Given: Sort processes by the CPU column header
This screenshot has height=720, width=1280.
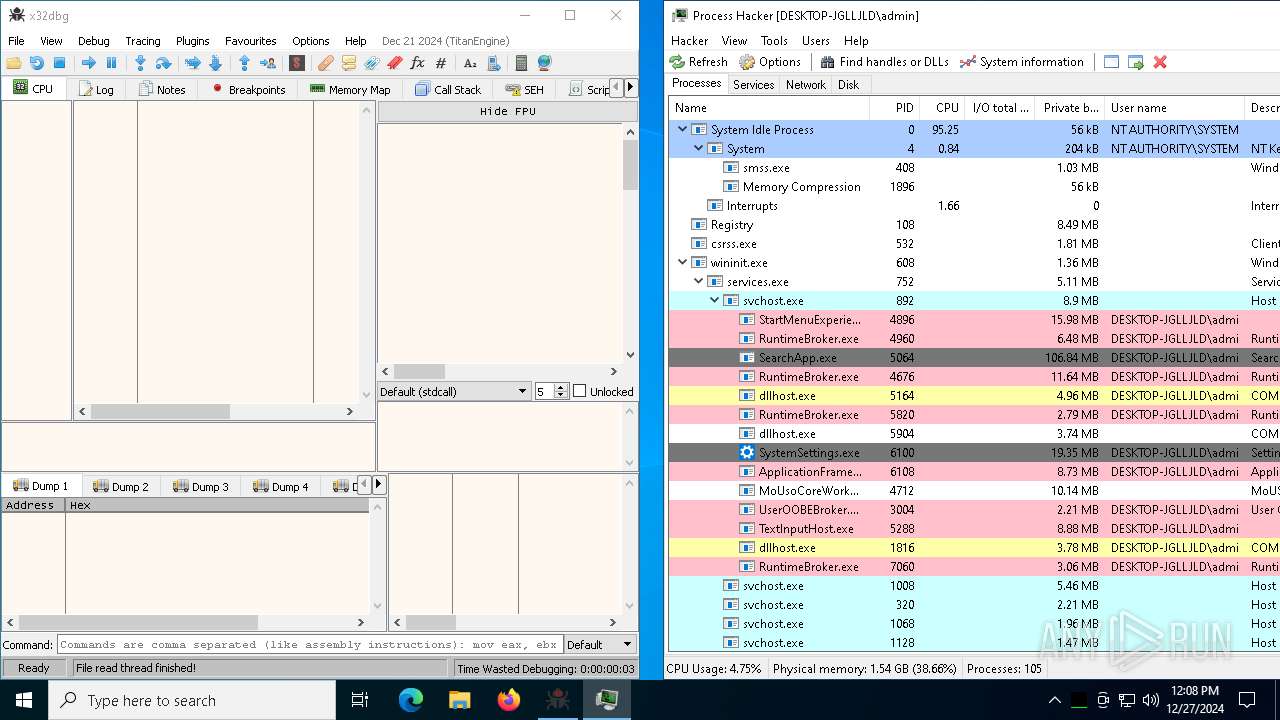Looking at the screenshot, I should pyautogui.click(x=942, y=107).
